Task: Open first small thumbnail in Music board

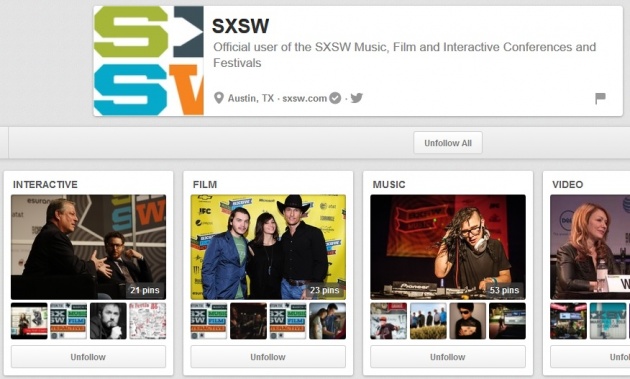Action: point(389,321)
